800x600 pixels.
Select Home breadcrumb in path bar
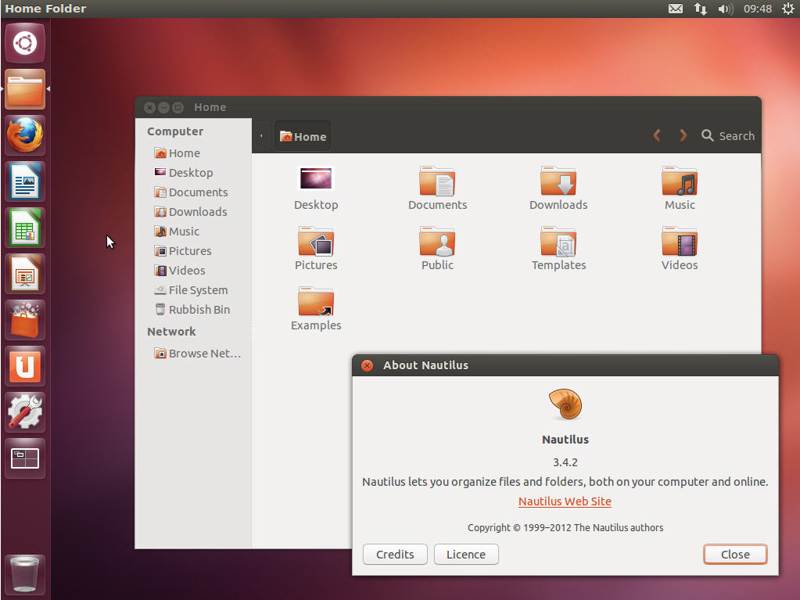coord(303,136)
